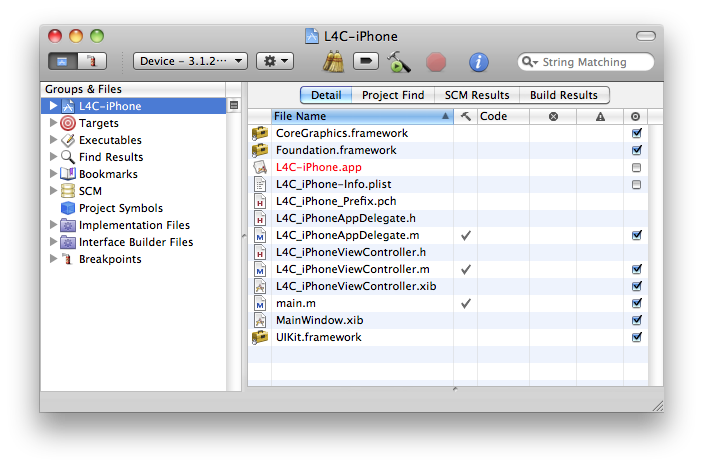This screenshot has height=467, width=704.
Task: Click the Find Results magnifier icon
Action: point(68,157)
